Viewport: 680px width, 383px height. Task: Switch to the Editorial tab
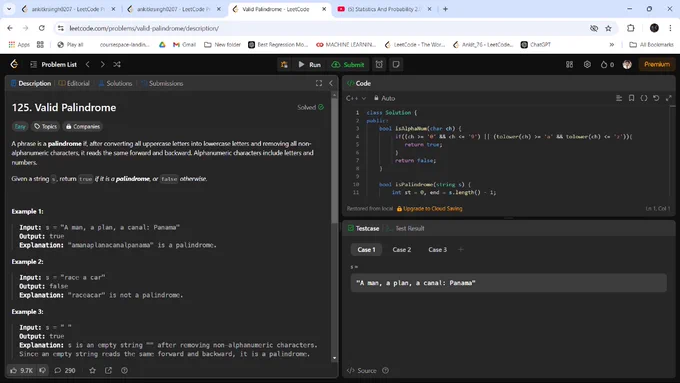tap(74, 83)
